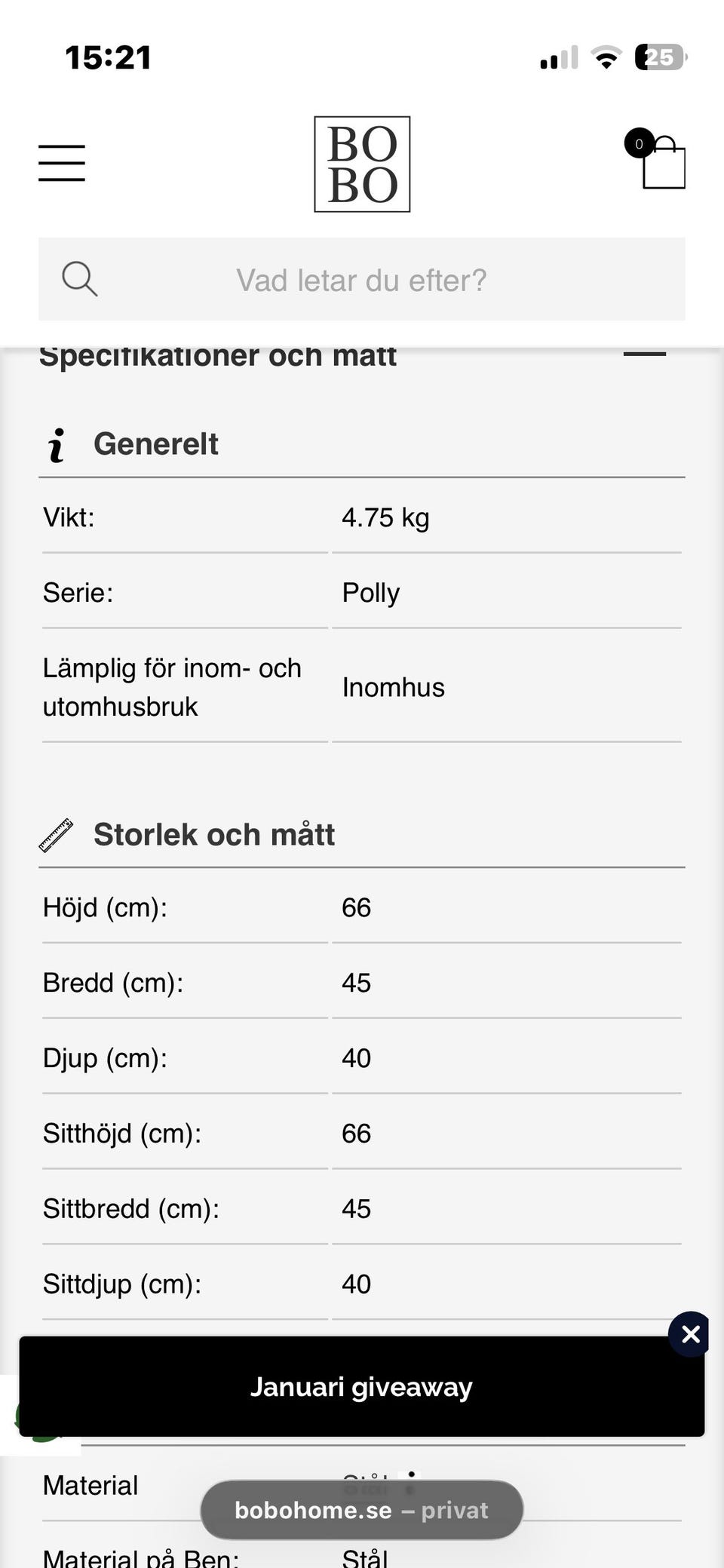This screenshot has width=724, height=1568.
Task: Tap the cellular signal bars
Action: [x=559, y=58]
